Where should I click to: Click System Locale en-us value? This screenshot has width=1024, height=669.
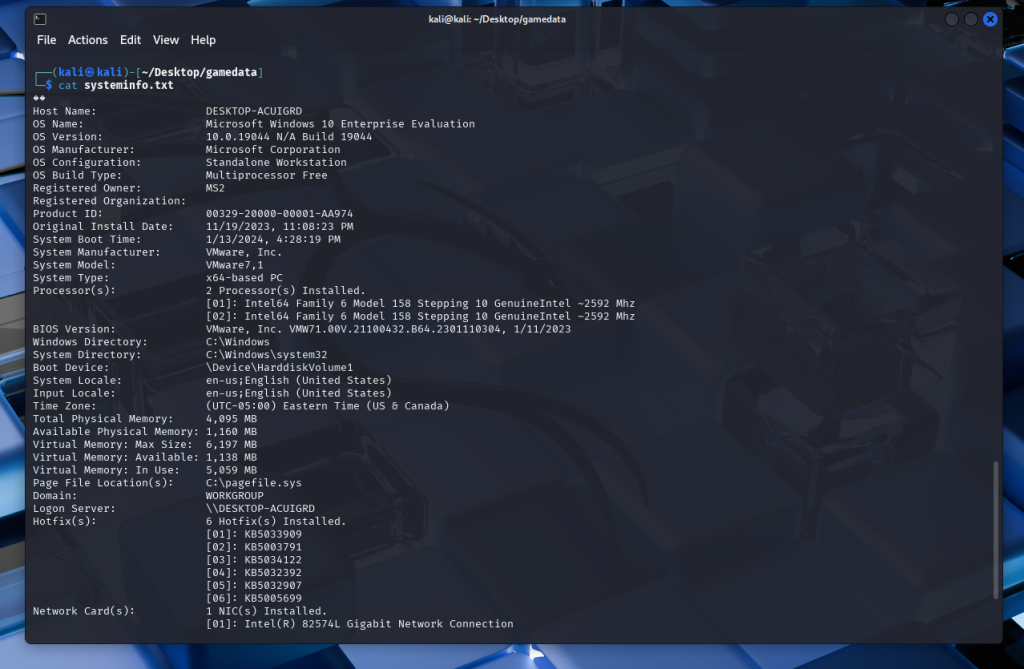[x=298, y=380]
